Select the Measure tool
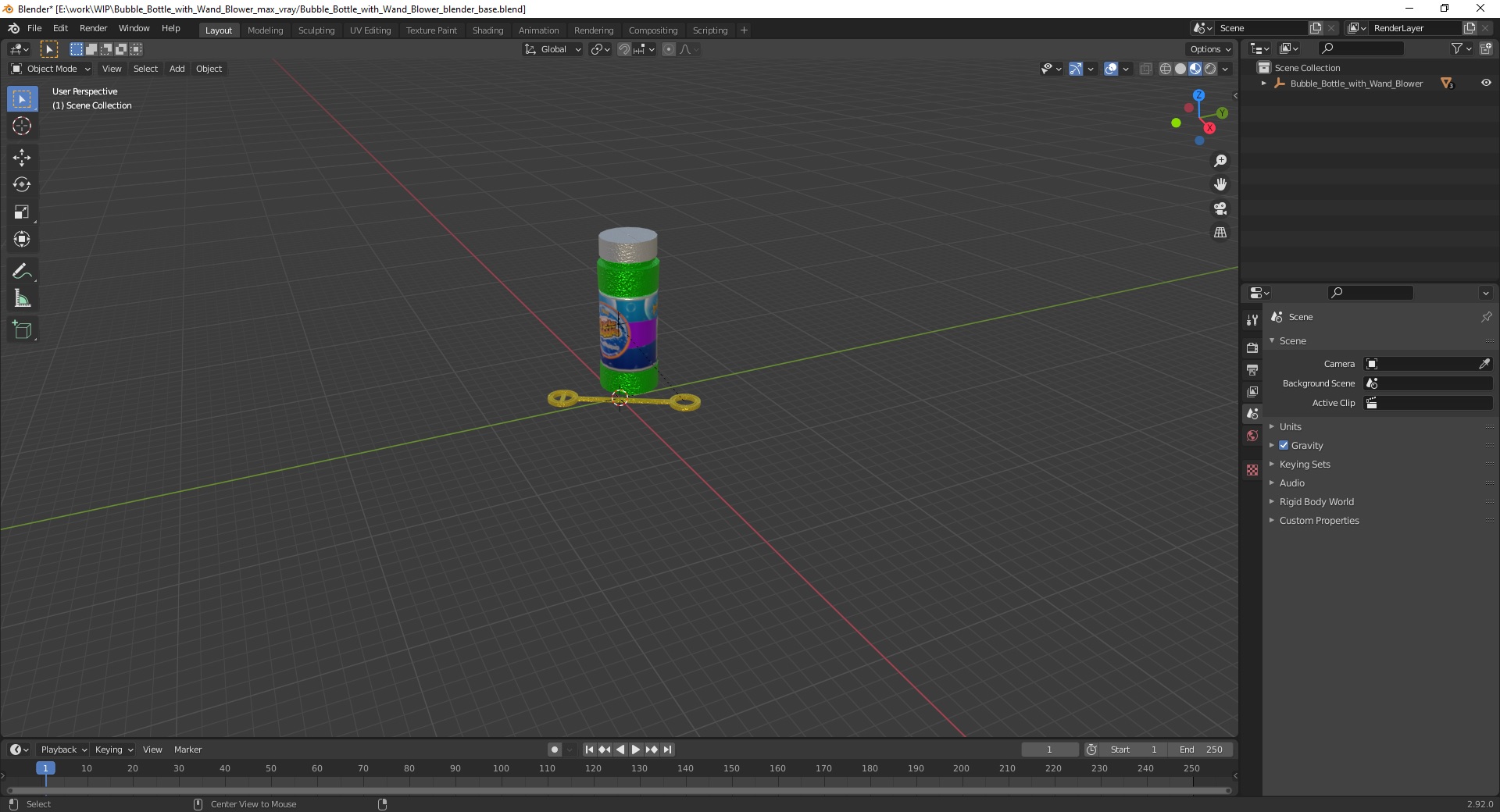The width and height of the screenshot is (1500, 812). (x=22, y=298)
